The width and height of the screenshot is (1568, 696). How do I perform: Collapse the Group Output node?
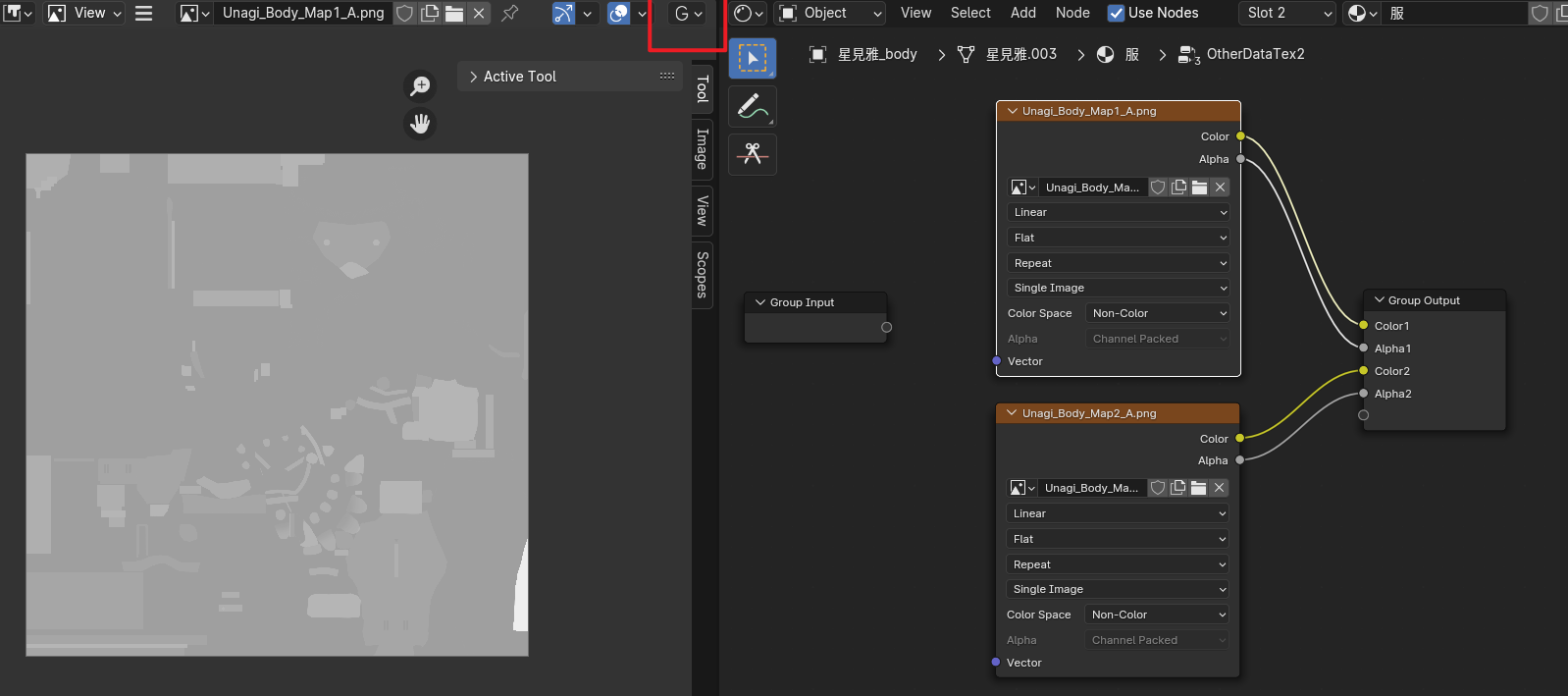tap(1380, 300)
